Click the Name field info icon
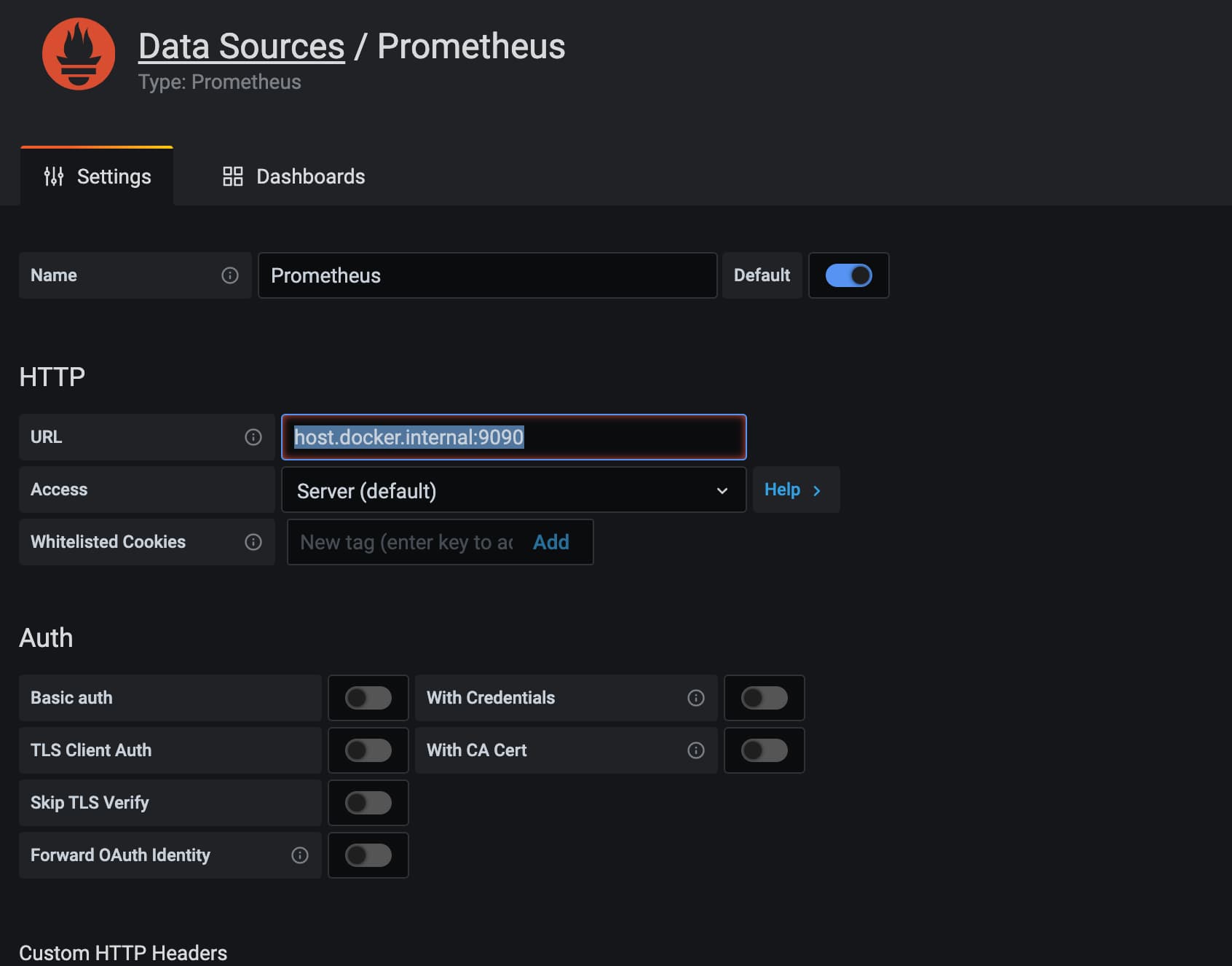 click(230, 275)
